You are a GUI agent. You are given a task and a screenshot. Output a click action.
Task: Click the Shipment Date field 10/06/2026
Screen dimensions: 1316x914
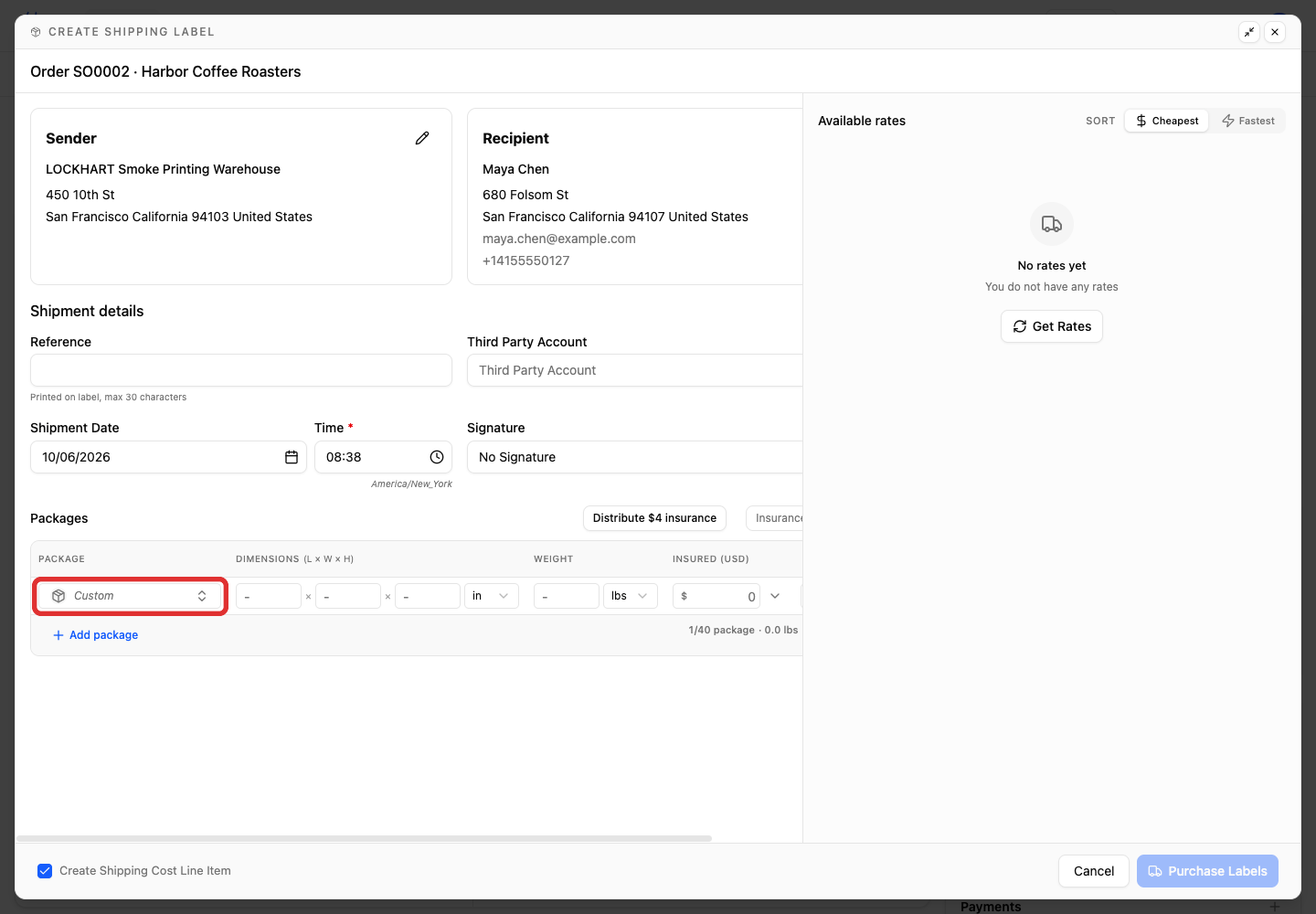168,457
